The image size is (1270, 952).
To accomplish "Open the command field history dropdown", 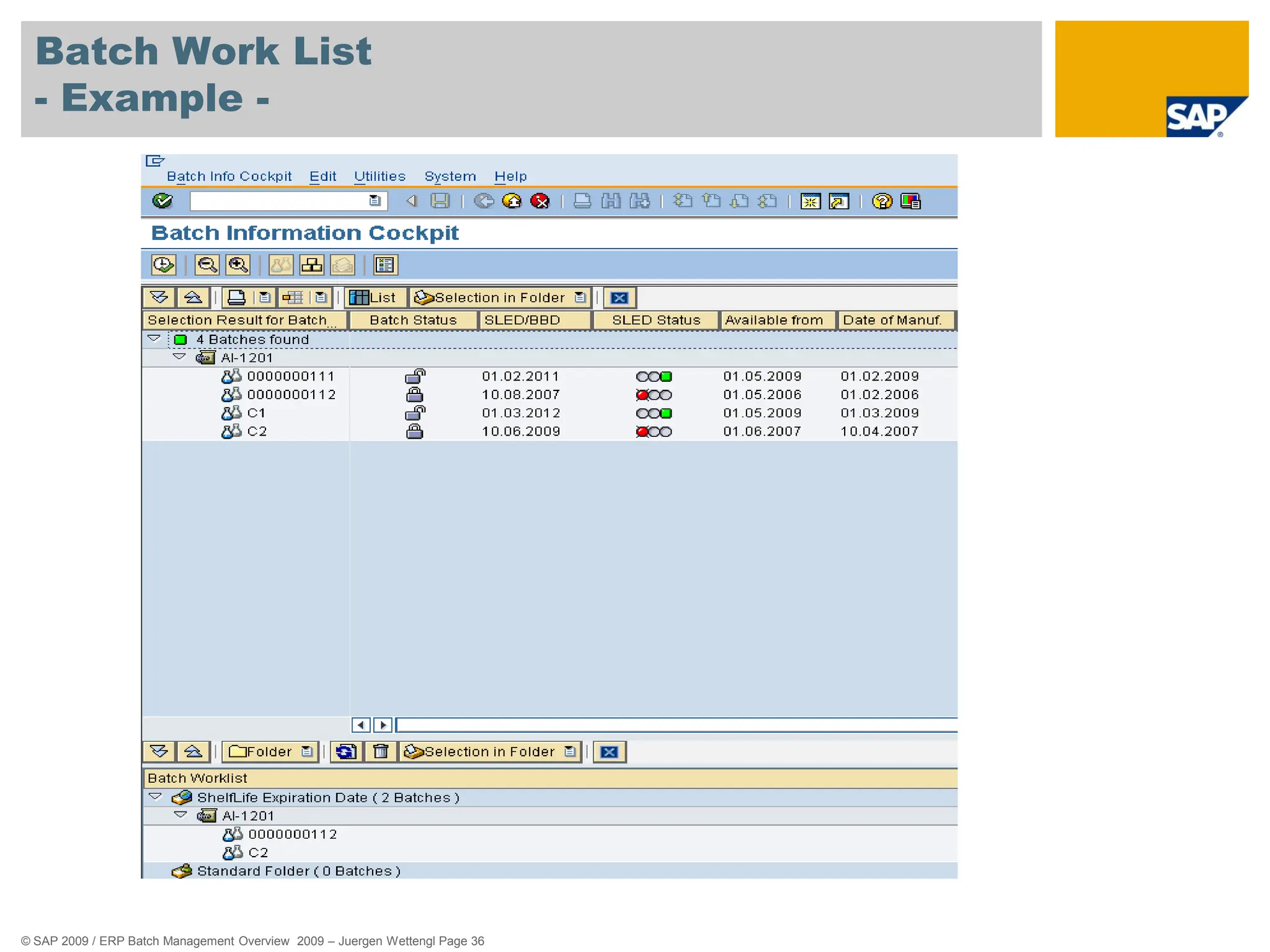I will 375,201.
